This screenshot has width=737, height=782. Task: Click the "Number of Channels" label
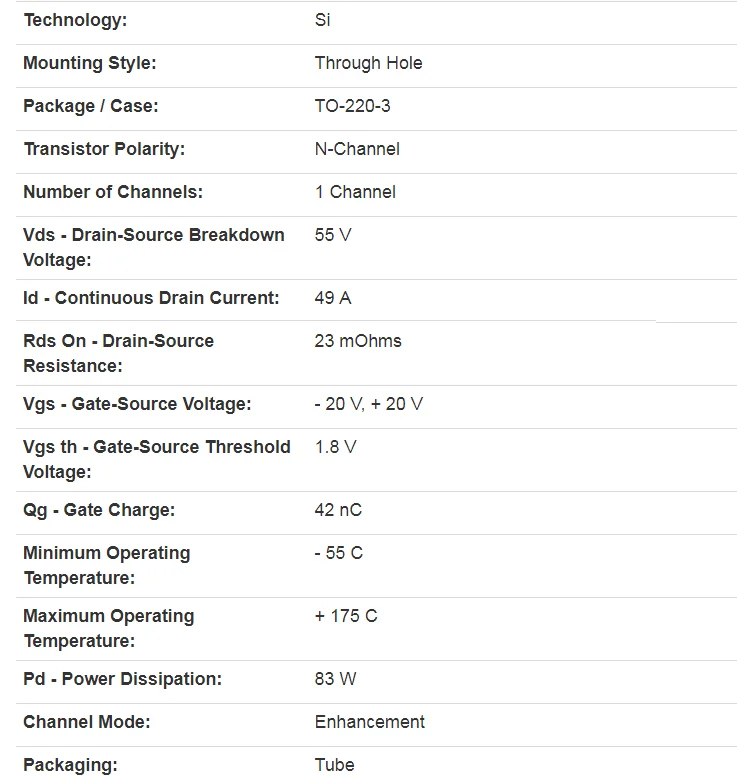[x=113, y=192]
